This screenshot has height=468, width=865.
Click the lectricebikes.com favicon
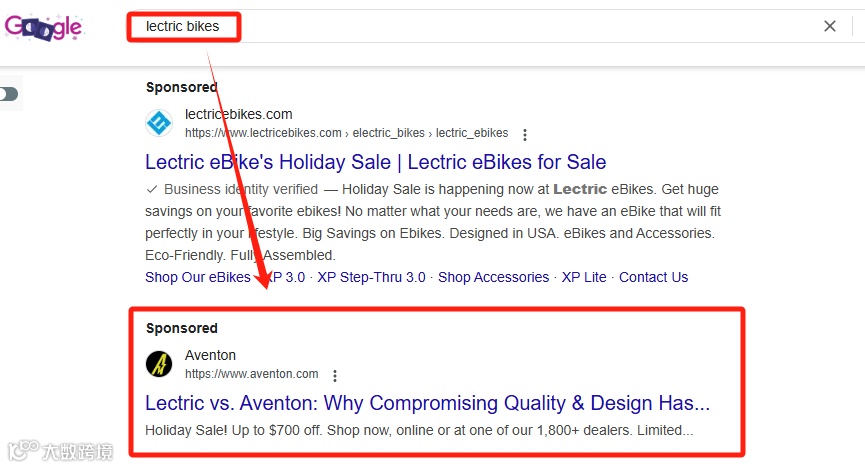159,123
